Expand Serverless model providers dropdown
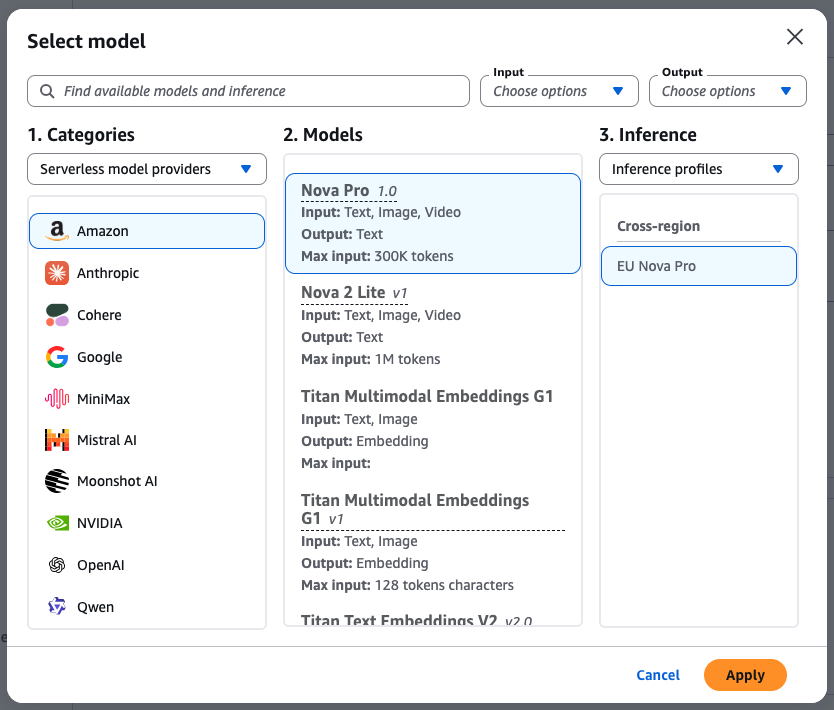 click(147, 169)
